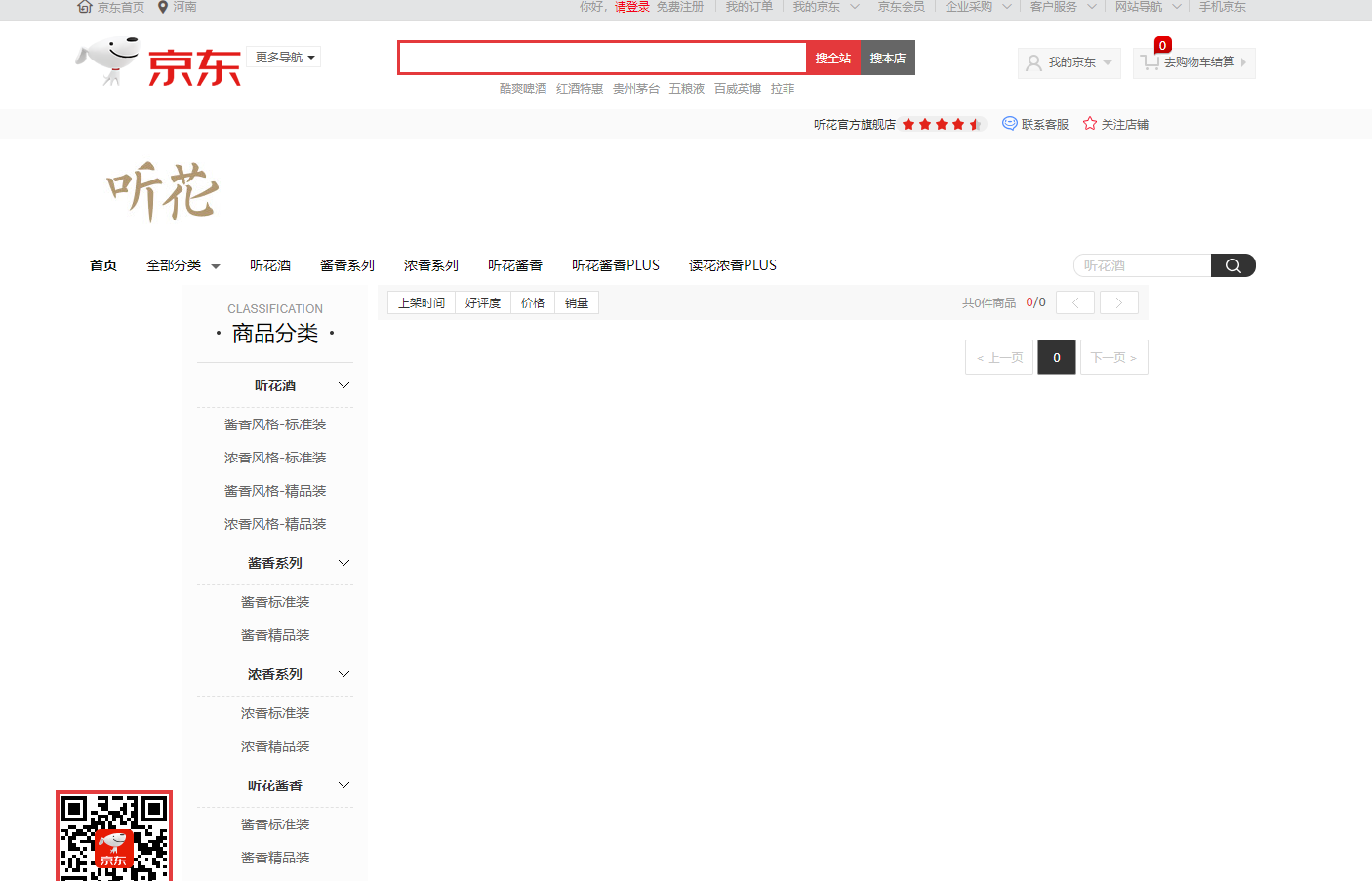Select 酱香风格-标准装 category

[275, 424]
